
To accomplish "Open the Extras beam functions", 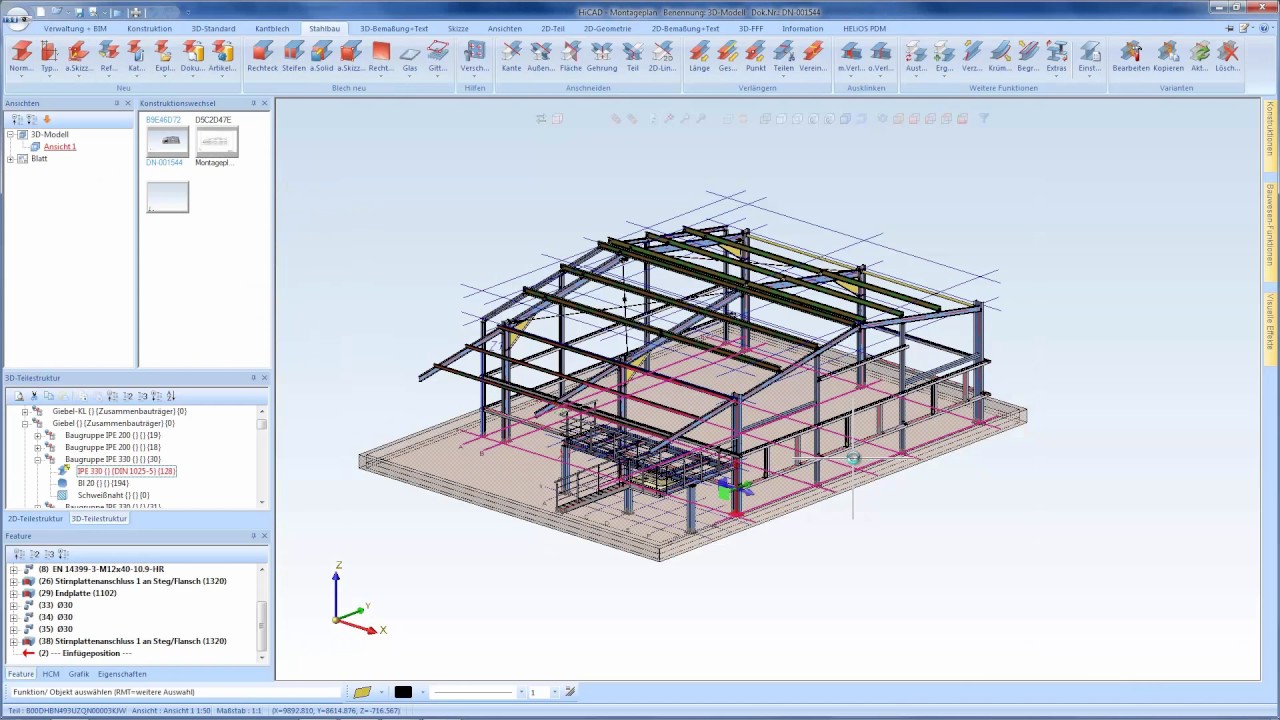I will coord(1056,56).
